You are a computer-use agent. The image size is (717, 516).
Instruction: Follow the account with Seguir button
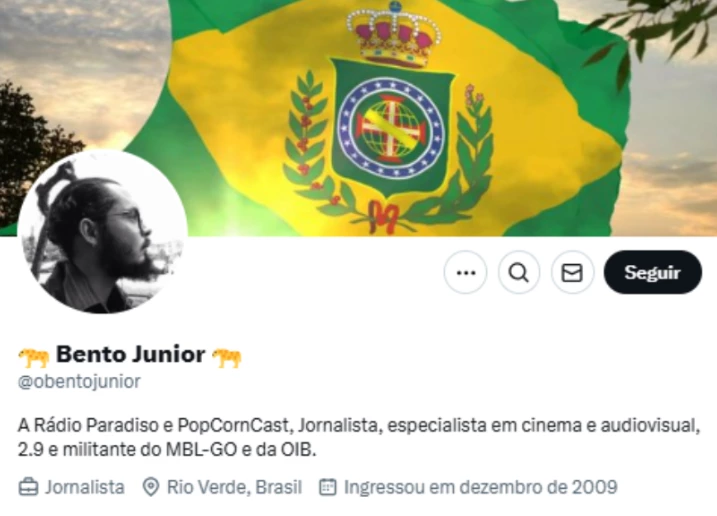click(x=653, y=272)
